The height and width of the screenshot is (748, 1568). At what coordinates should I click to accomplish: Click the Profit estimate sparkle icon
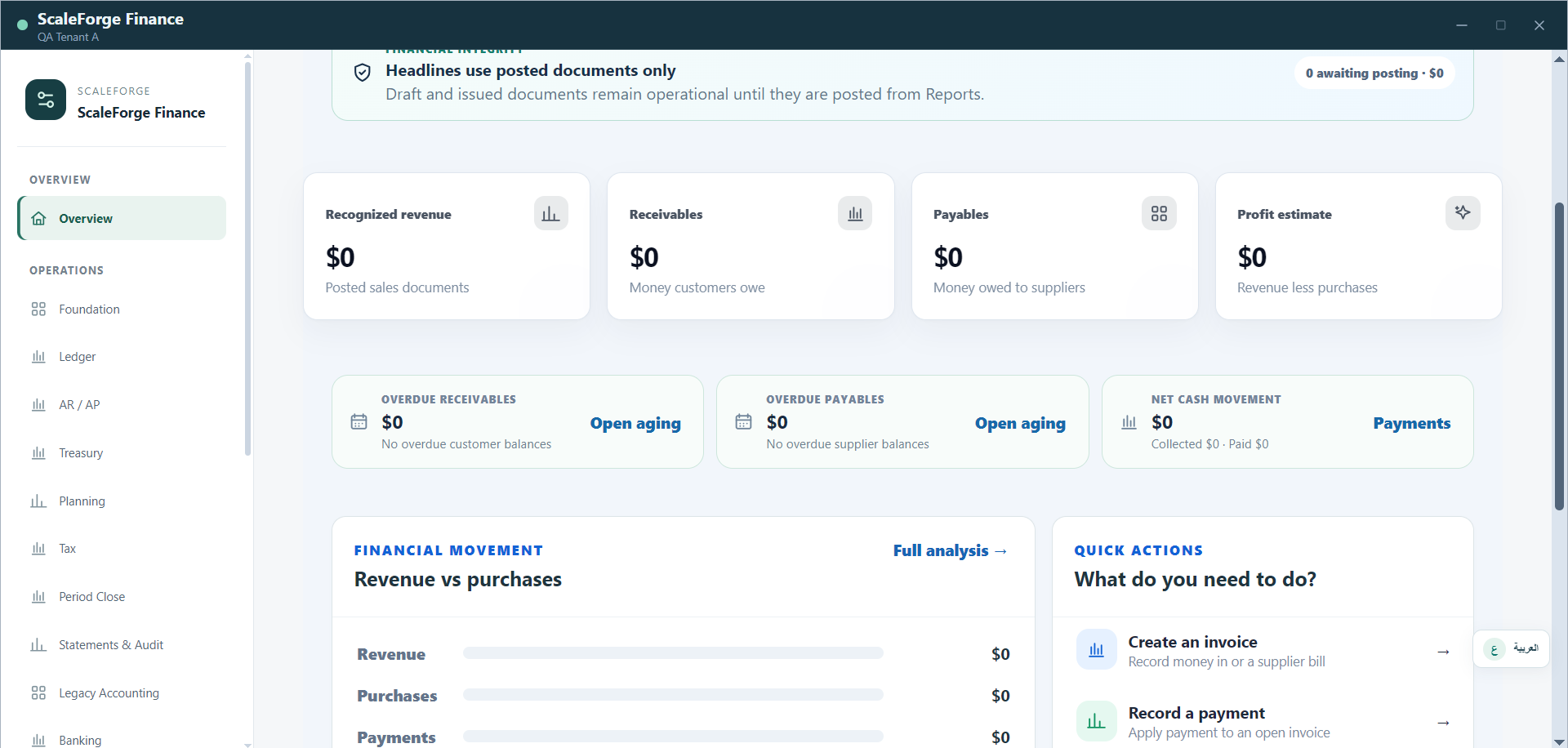tap(1463, 213)
